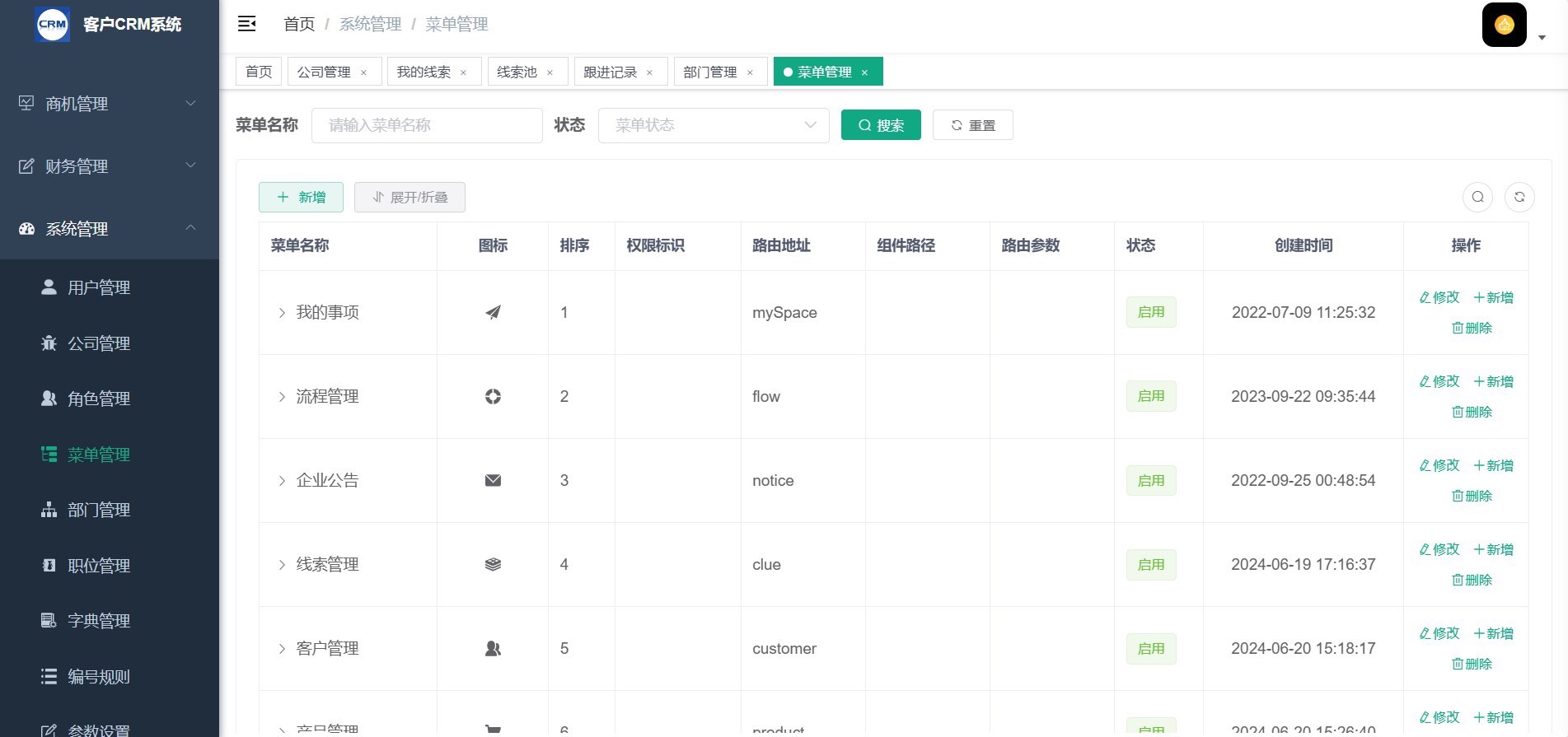Image resolution: width=1568 pixels, height=737 pixels.
Task: Click the green 搜索 button
Action: point(880,125)
